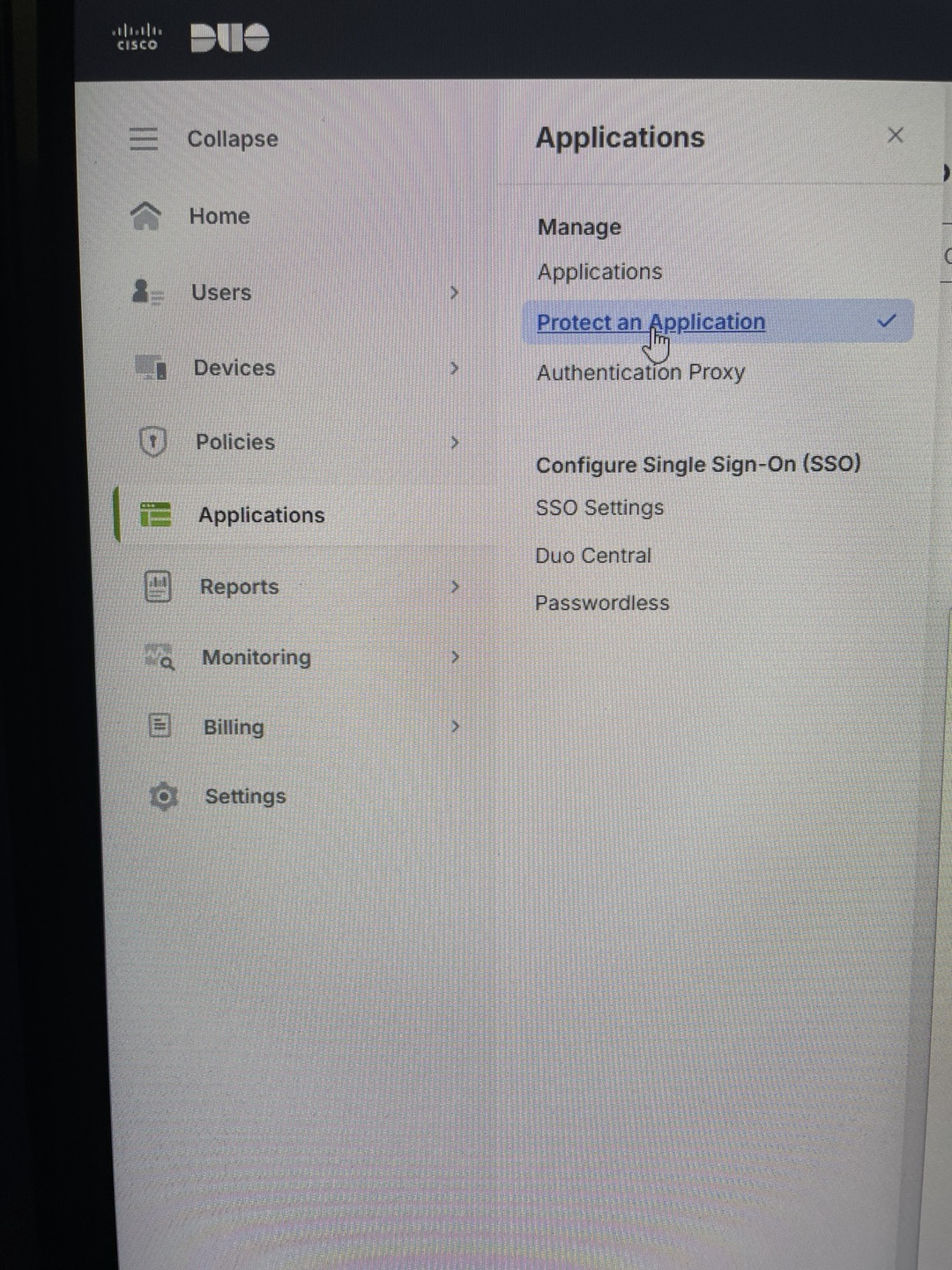Open SSO Settings
The image size is (952, 1270).
[x=599, y=508]
